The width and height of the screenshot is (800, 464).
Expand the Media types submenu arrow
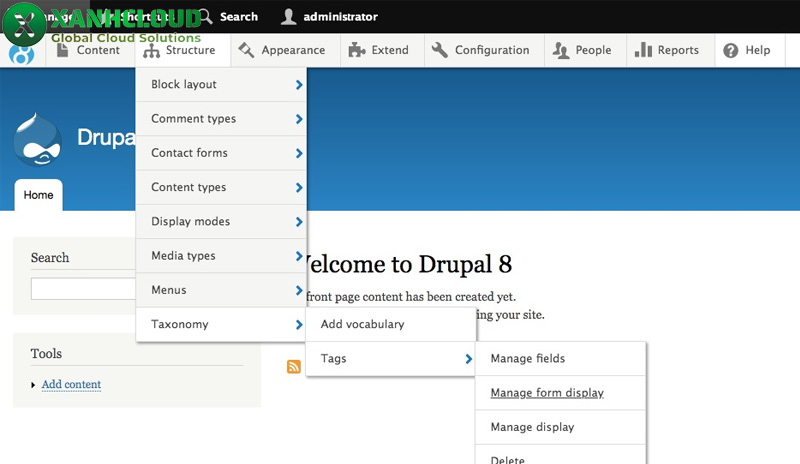point(299,256)
